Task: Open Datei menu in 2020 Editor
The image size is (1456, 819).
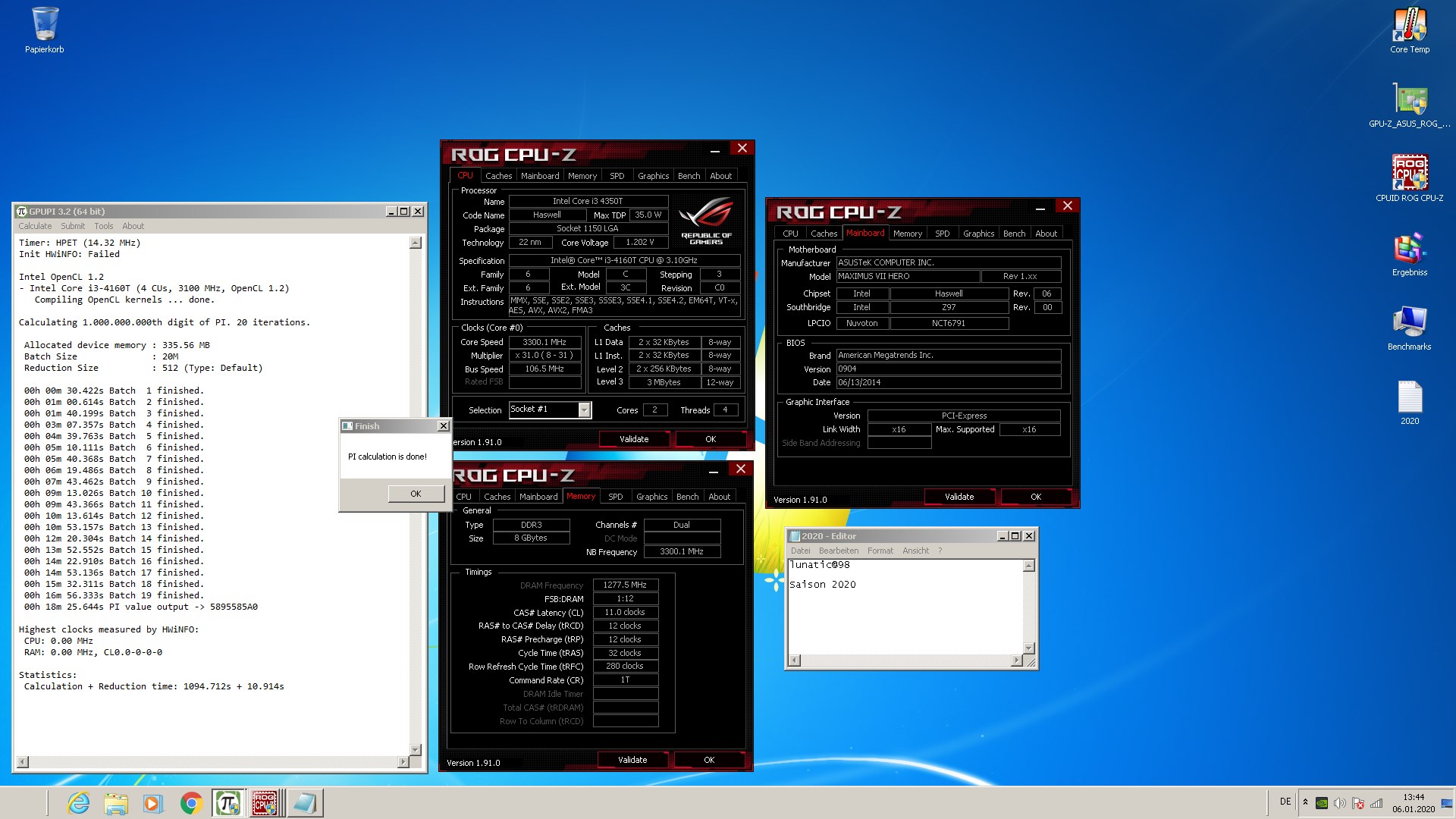Action: click(800, 551)
